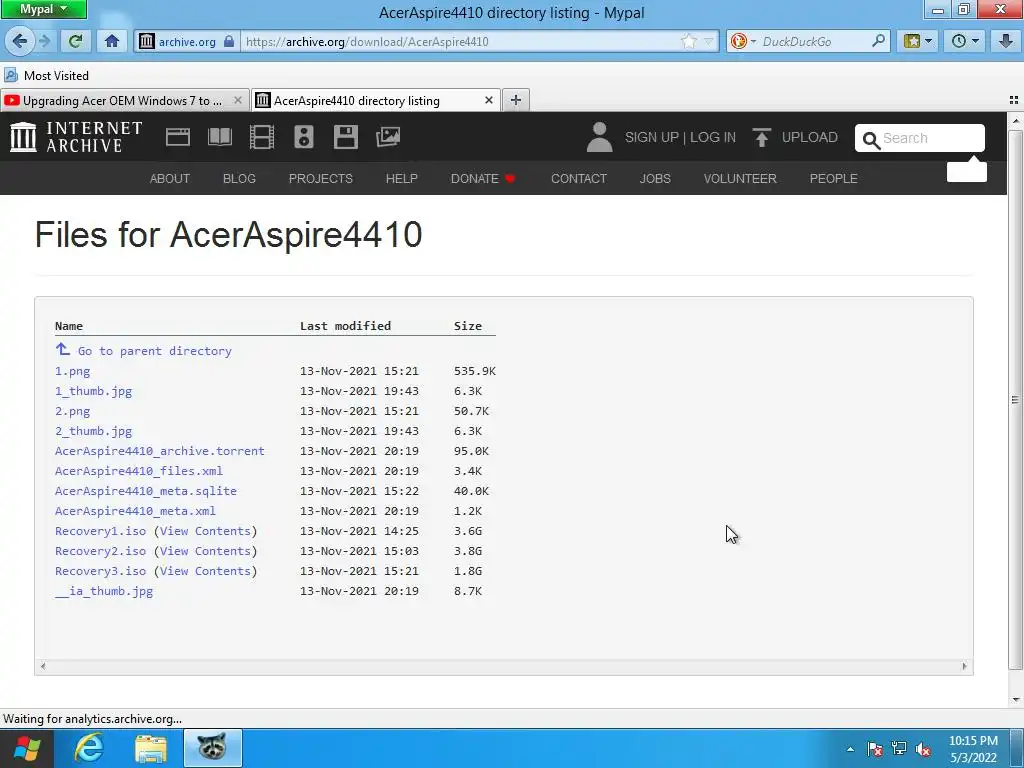Open the bookmarks menu button
This screenshot has height=768, width=1024.
917,41
